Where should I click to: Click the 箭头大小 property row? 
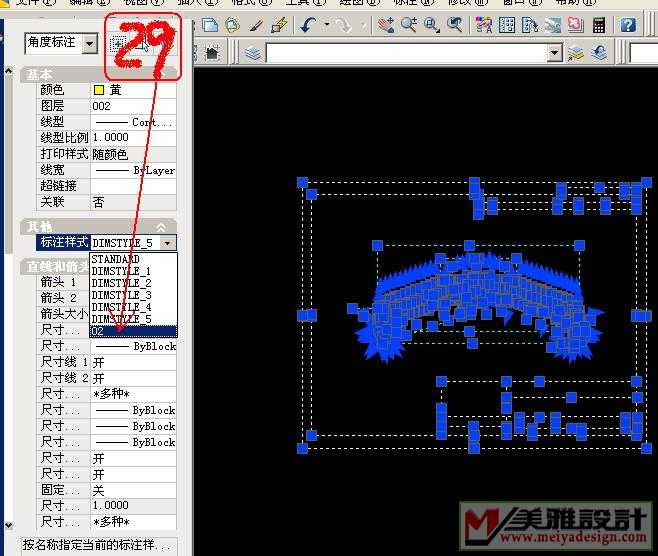(63, 314)
